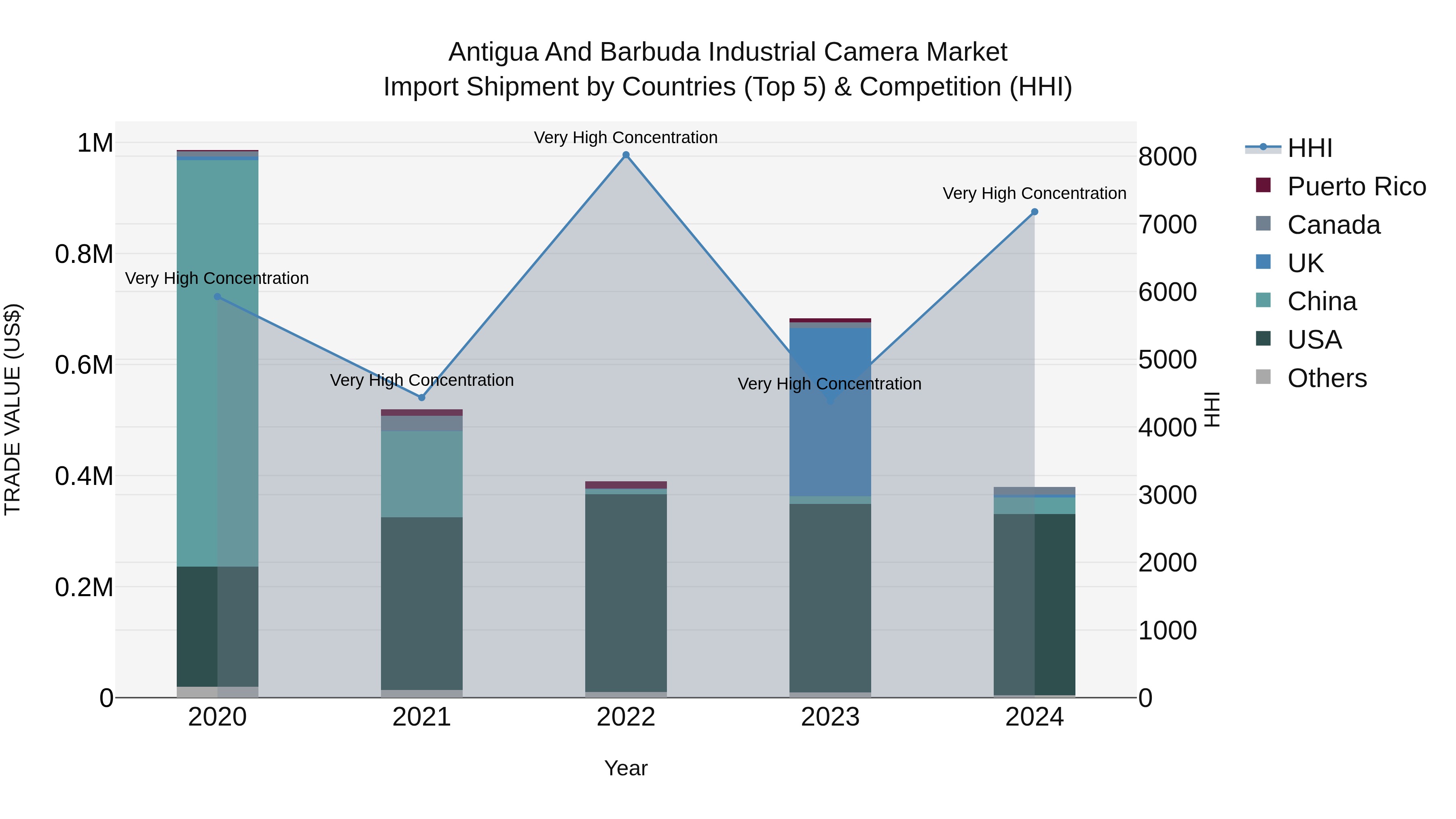Image resolution: width=1456 pixels, height=819 pixels.
Task: Toggle UK legend entry
Action: (1289, 263)
